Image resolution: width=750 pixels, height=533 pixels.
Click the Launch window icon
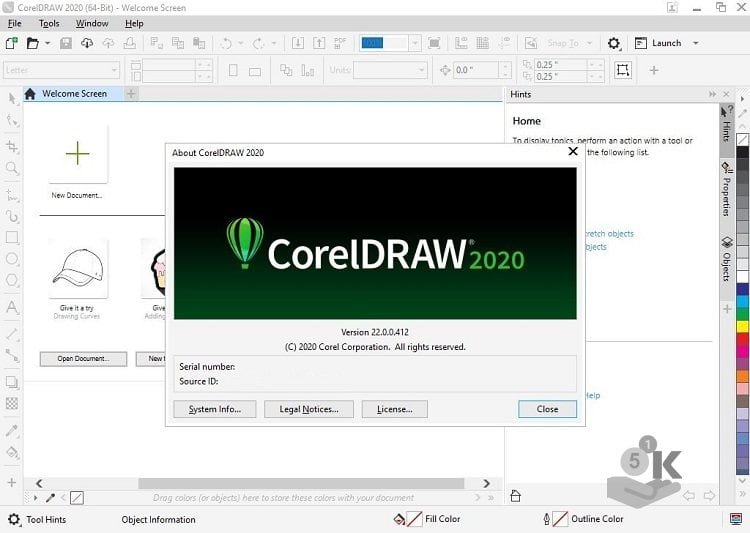click(x=640, y=43)
